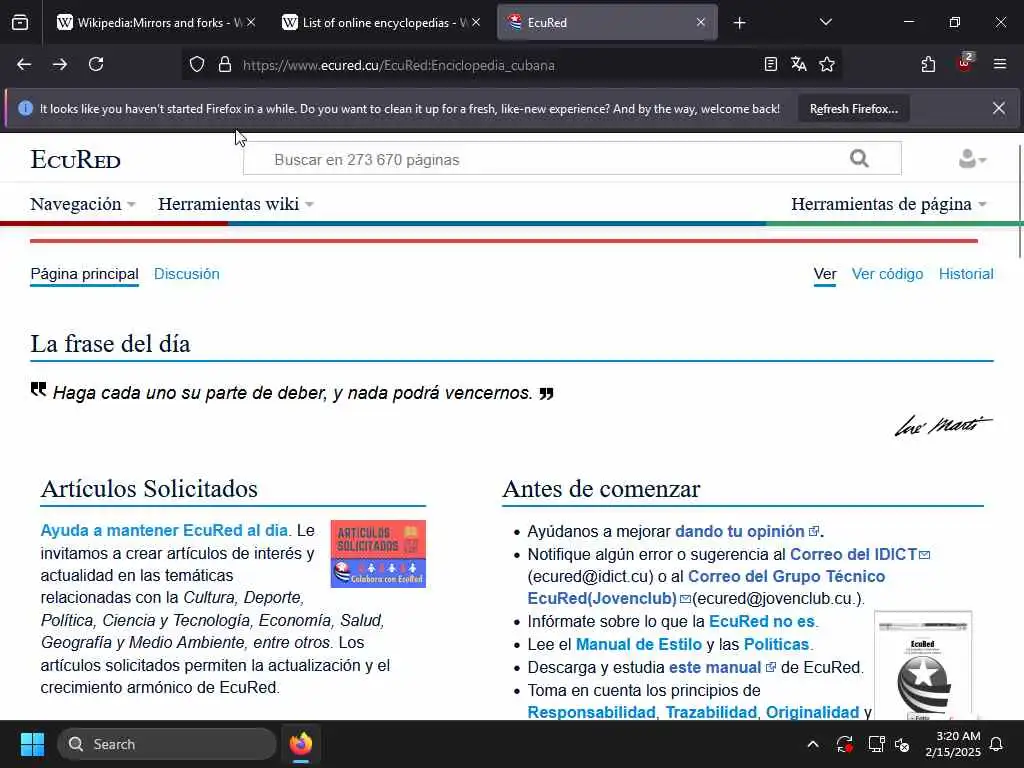Image resolution: width=1024 pixels, height=768 pixels.
Task: Open the muted volume tray icon
Action: click(902, 744)
